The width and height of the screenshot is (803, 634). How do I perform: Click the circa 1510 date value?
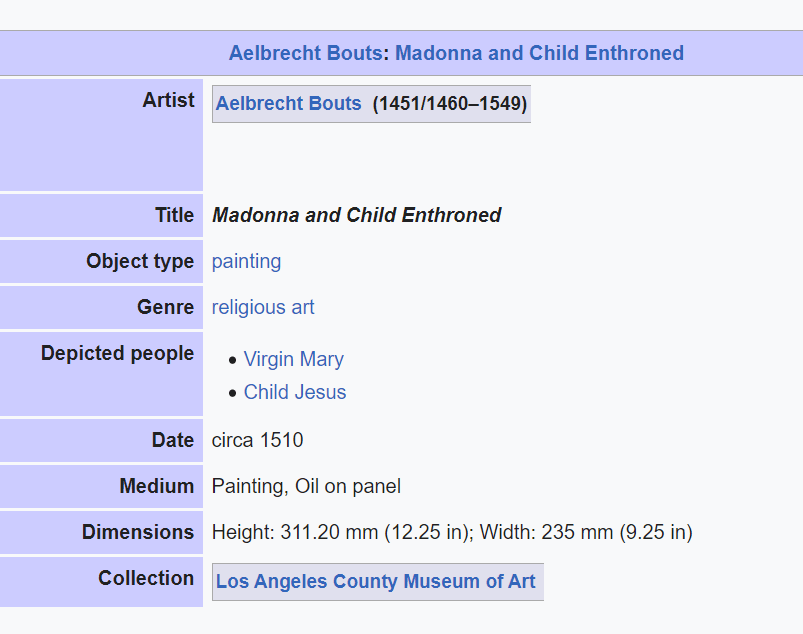[x=257, y=440]
